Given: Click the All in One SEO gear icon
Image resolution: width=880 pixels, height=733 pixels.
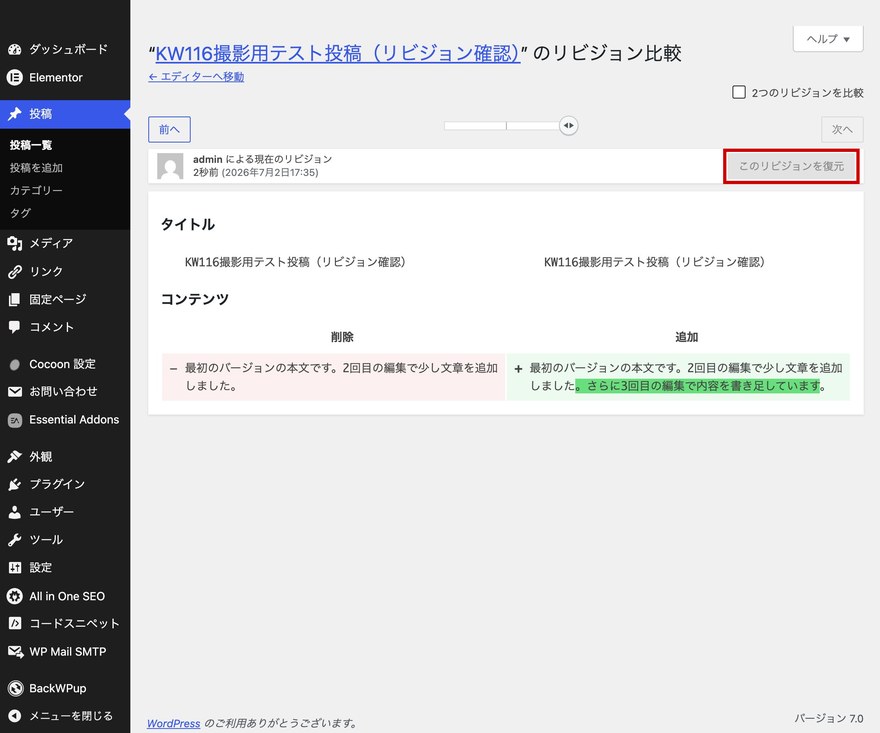Looking at the screenshot, I should 15,596.
